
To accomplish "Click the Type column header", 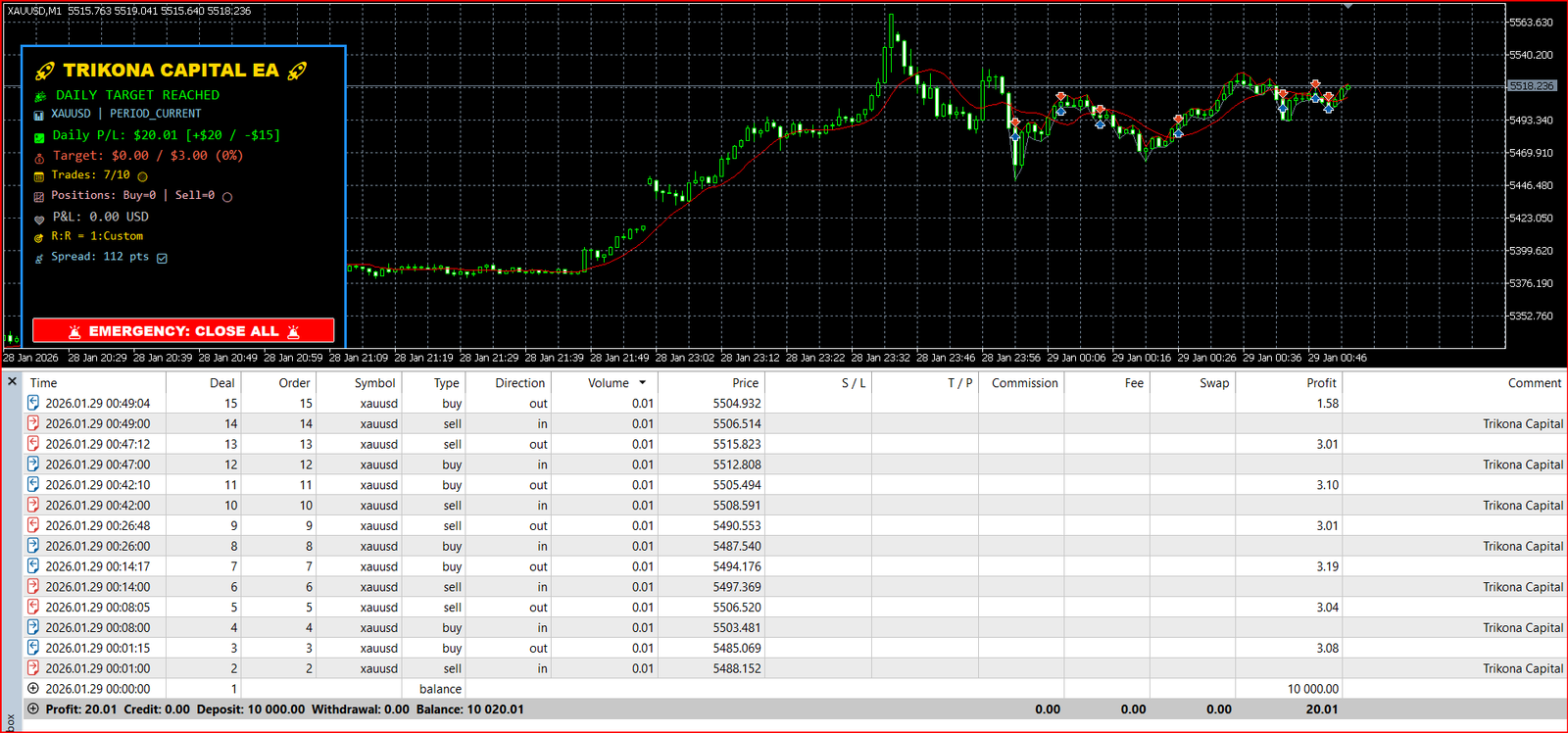I will 447,383.
